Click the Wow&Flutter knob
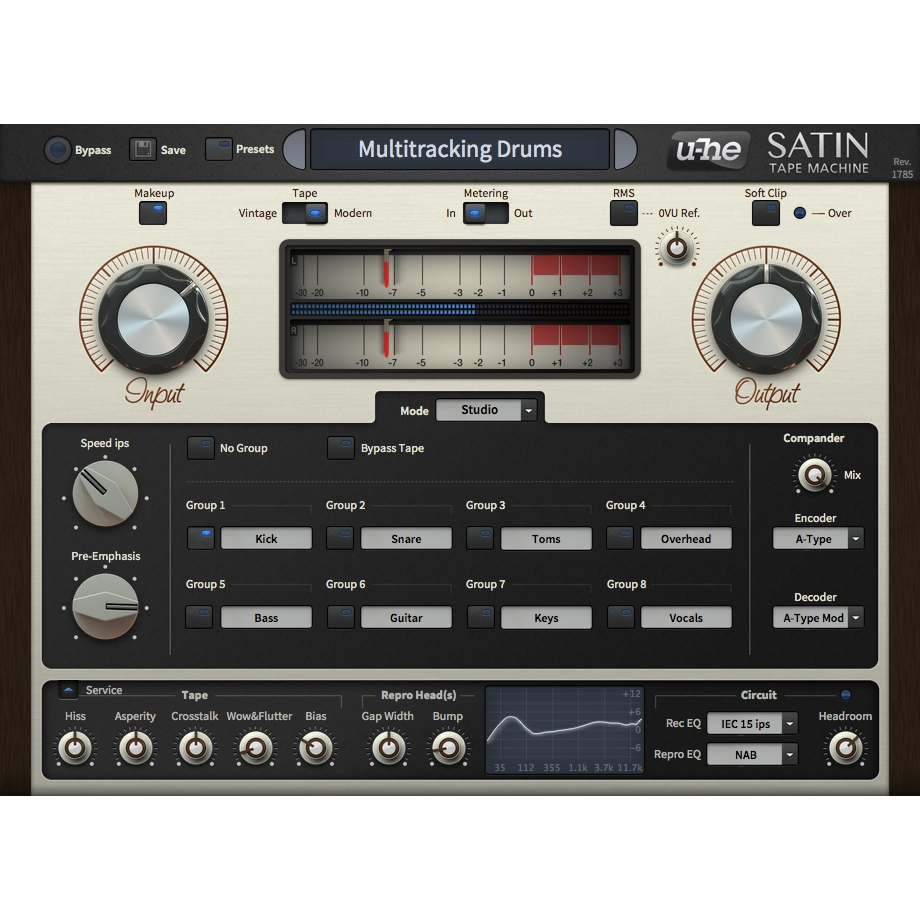The image size is (920, 920). click(256, 748)
